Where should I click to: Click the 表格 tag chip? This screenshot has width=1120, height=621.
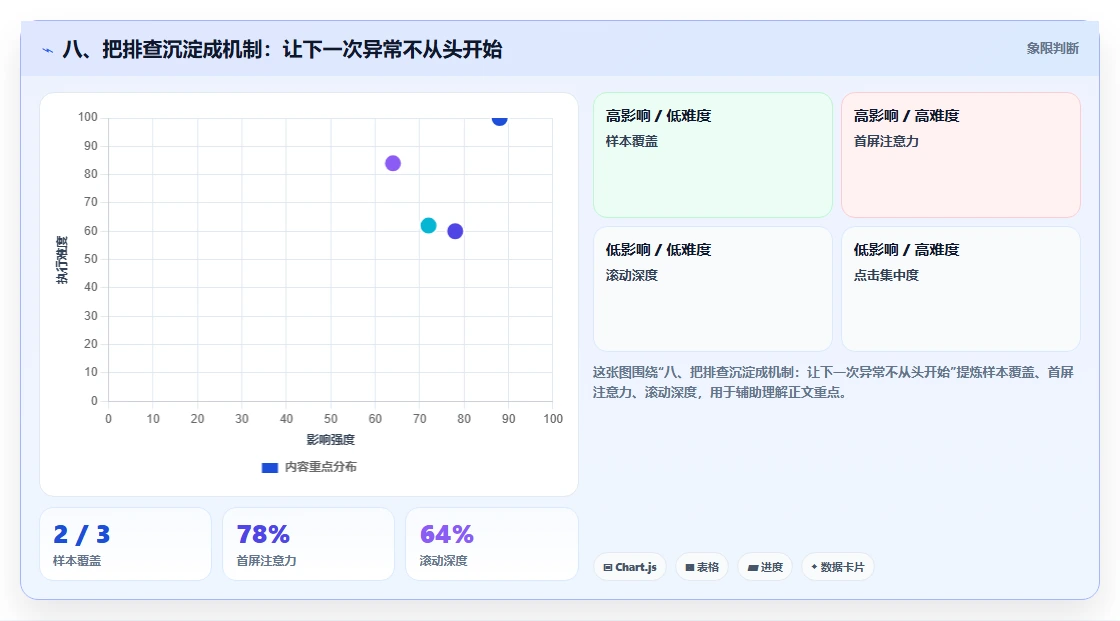click(x=702, y=567)
